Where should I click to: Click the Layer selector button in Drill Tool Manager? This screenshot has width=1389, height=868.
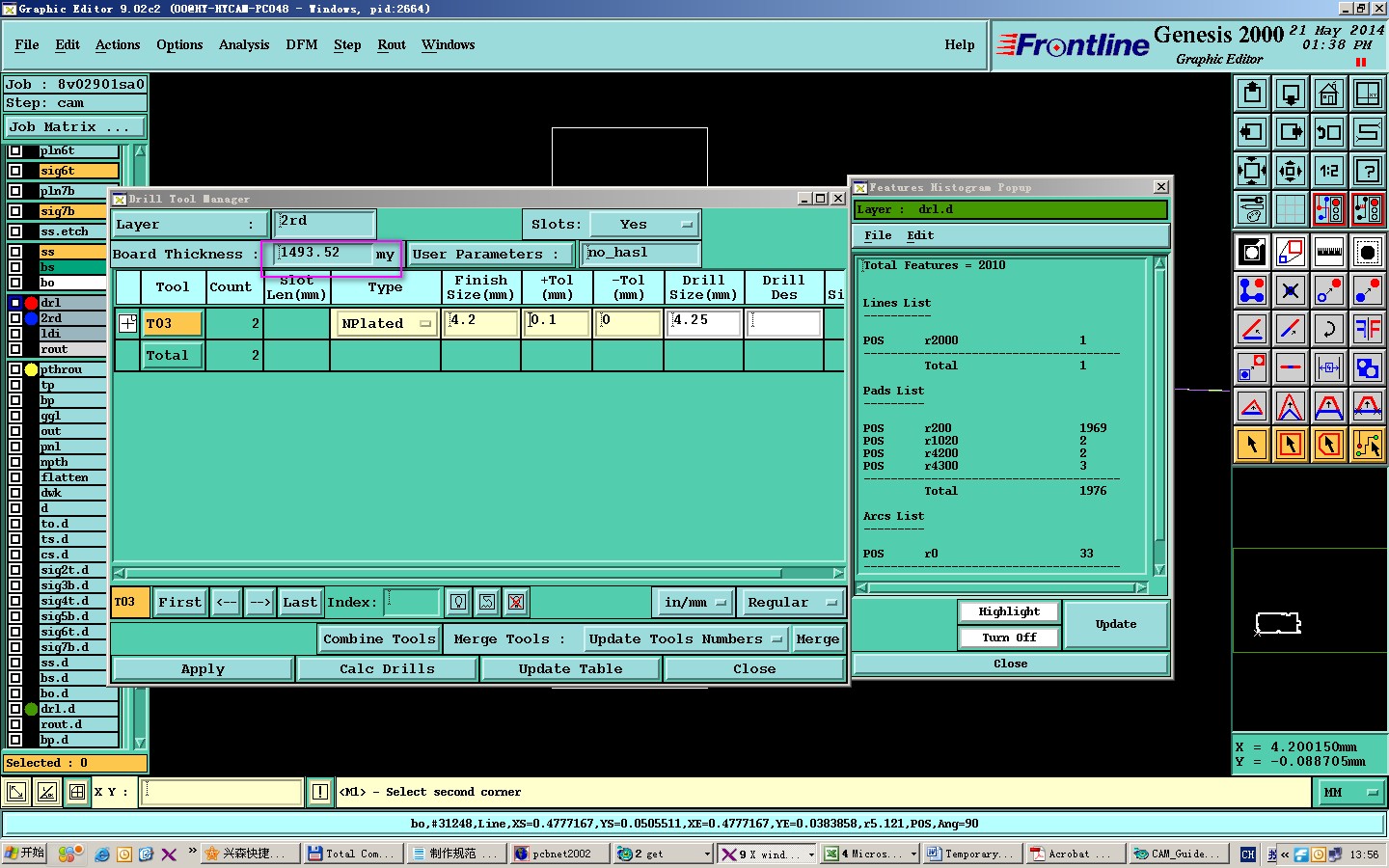pyautogui.click(x=190, y=224)
